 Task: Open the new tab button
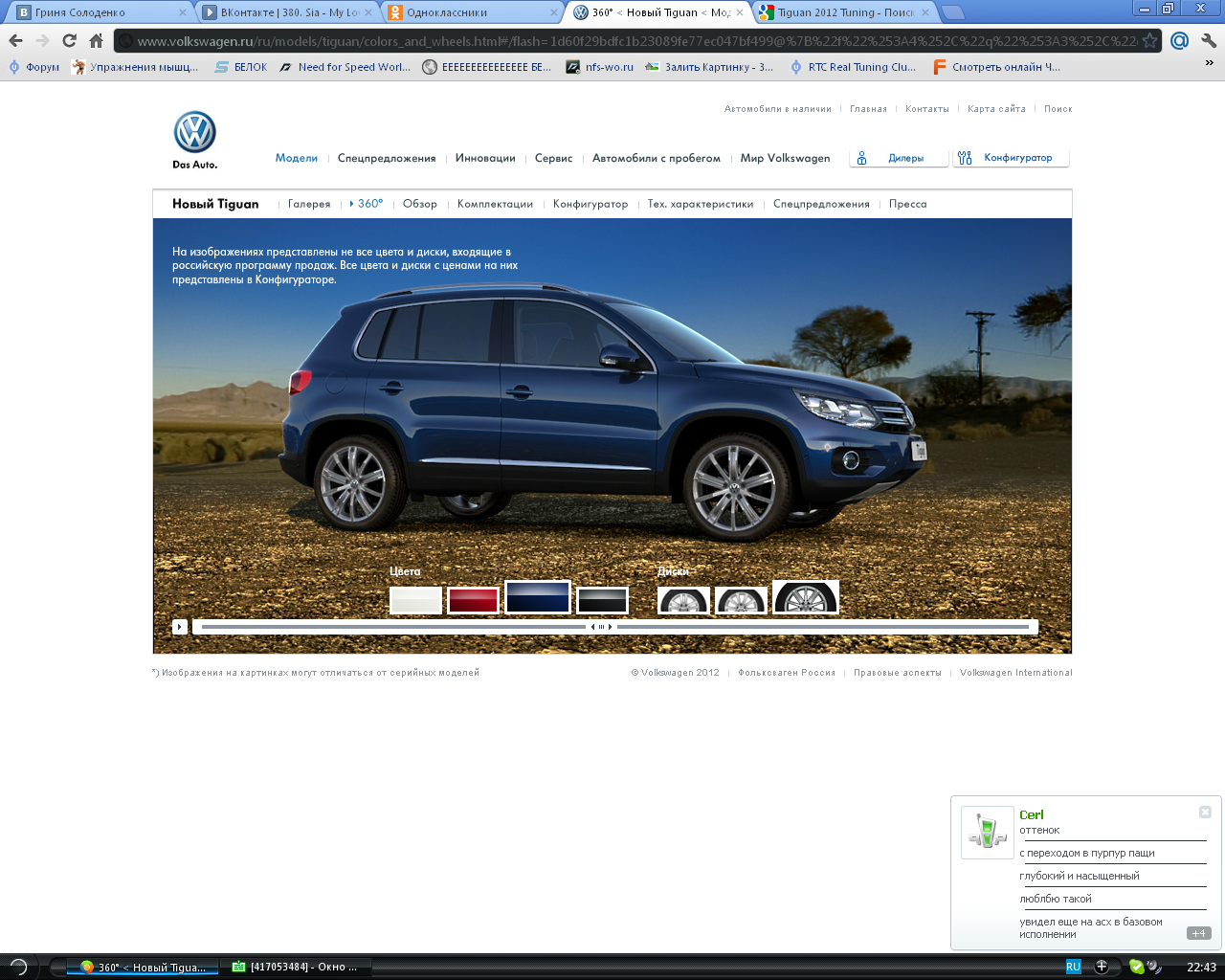click(952, 12)
